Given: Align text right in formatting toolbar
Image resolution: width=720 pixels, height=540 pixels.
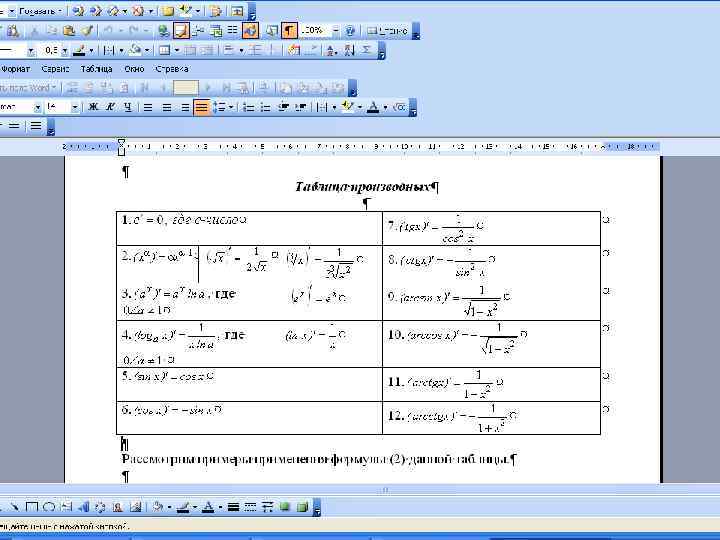Looking at the screenshot, I should point(185,107).
